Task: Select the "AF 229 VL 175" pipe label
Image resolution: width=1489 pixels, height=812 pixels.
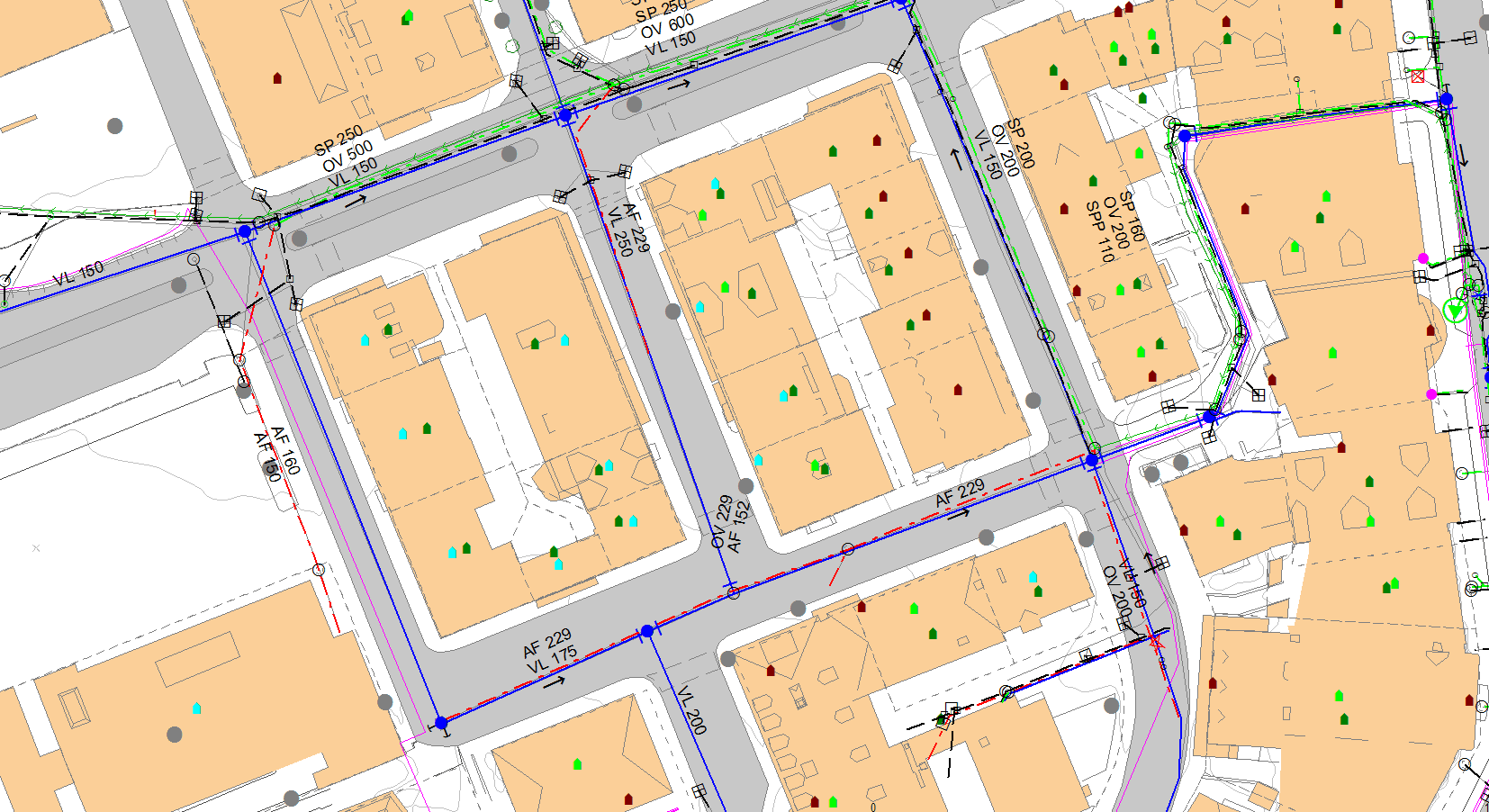Action: tap(549, 651)
